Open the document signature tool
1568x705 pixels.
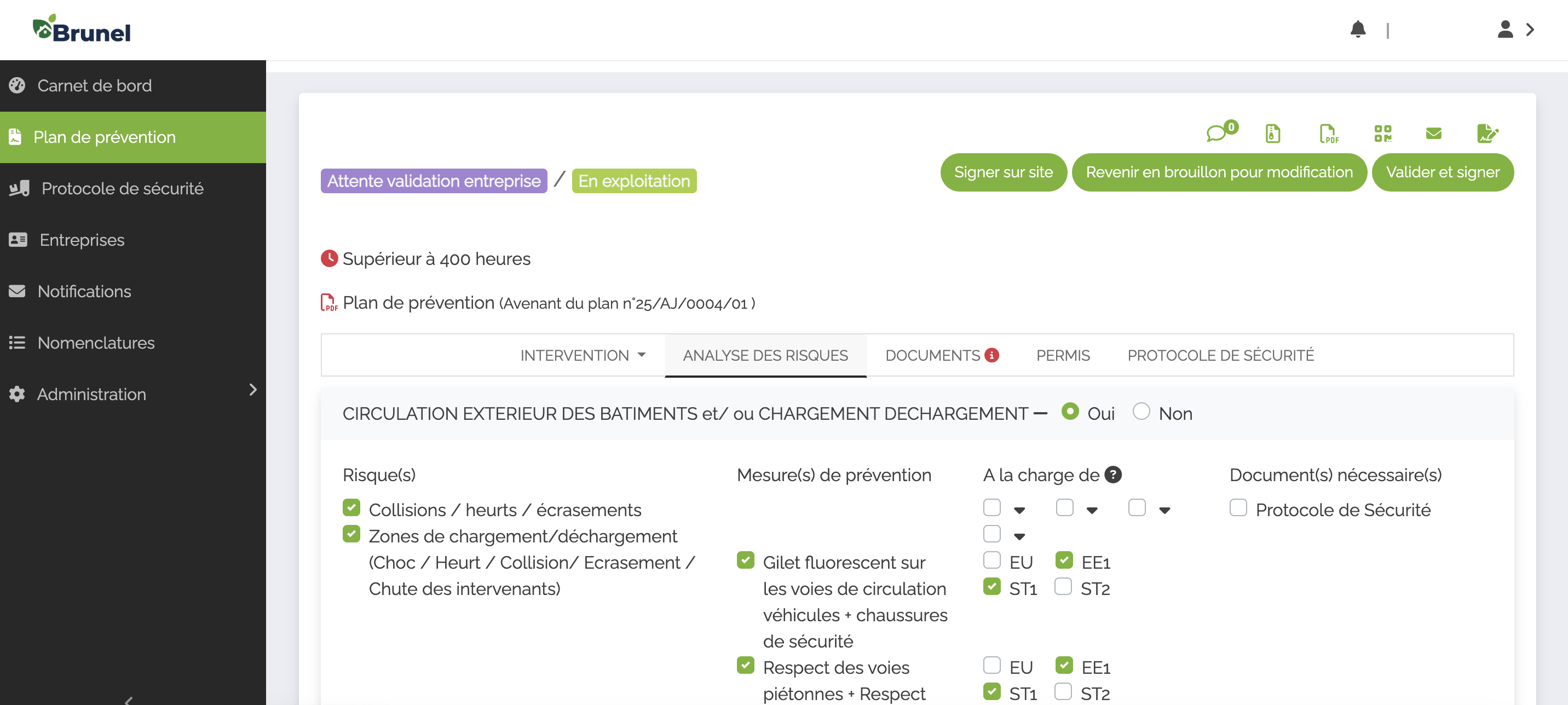(1488, 134)
